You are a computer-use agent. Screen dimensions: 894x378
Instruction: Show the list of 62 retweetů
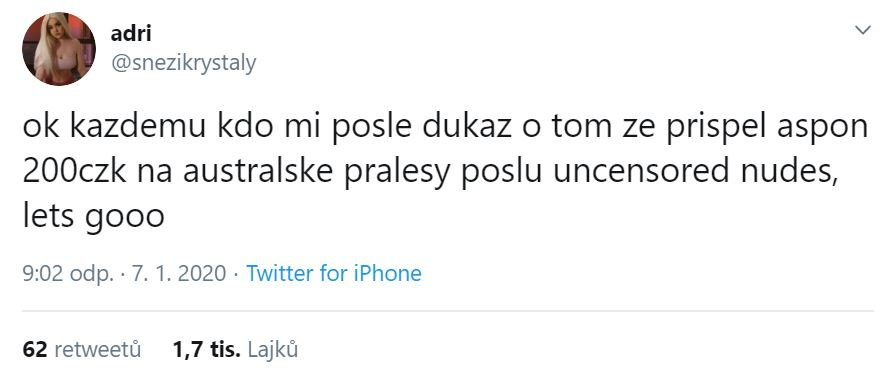click(x=82, y=349)
